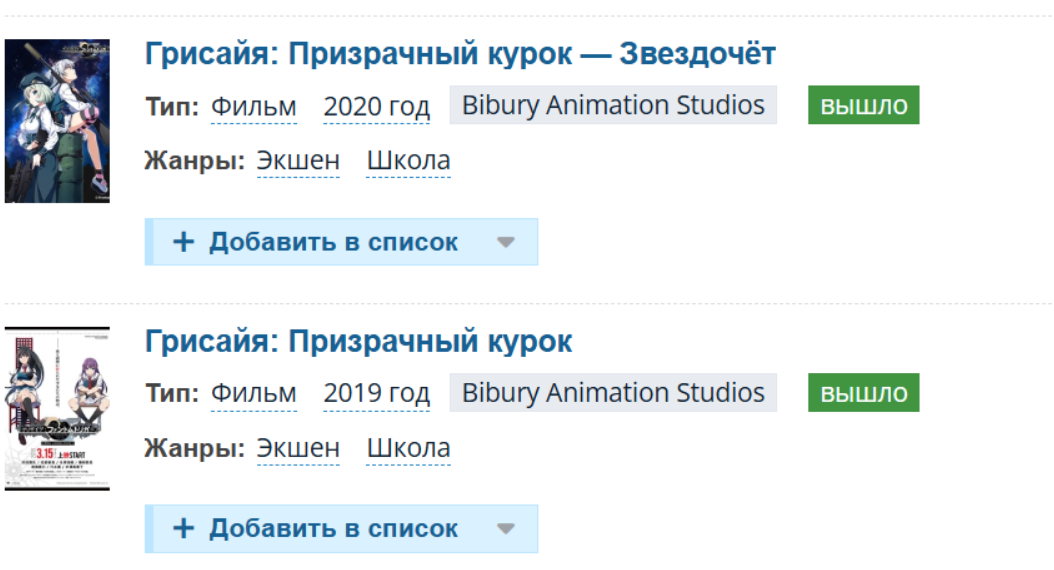This screenshot has width=1054, height=570.
Task: Select the 2020 год link
Action: (376, 106)
